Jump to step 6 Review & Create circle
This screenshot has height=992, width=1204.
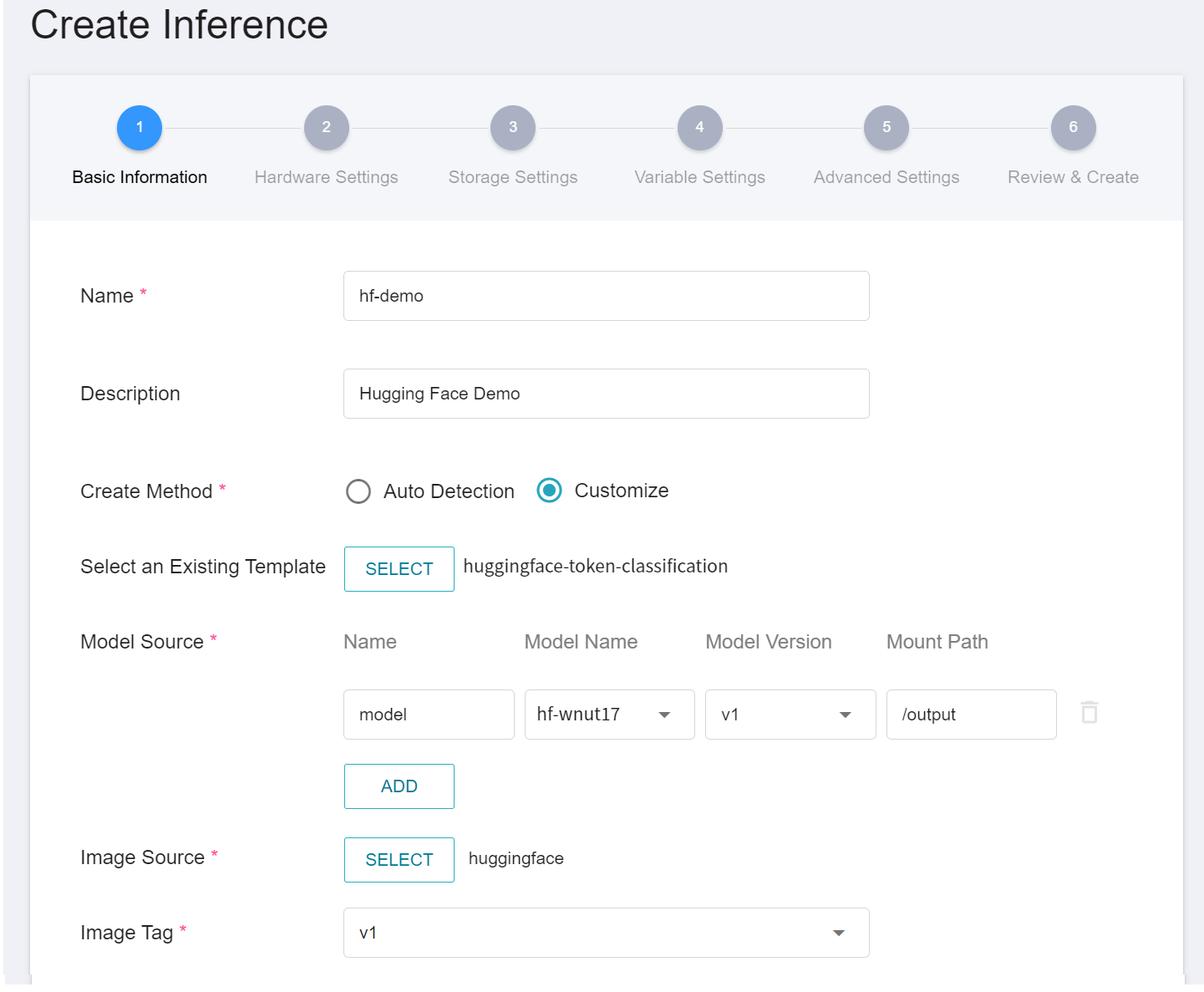(1074, 128)
